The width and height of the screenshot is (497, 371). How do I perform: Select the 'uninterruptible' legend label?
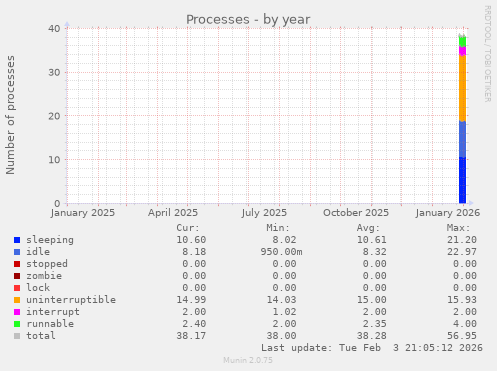pyautogui.click(x=71, y=300)
